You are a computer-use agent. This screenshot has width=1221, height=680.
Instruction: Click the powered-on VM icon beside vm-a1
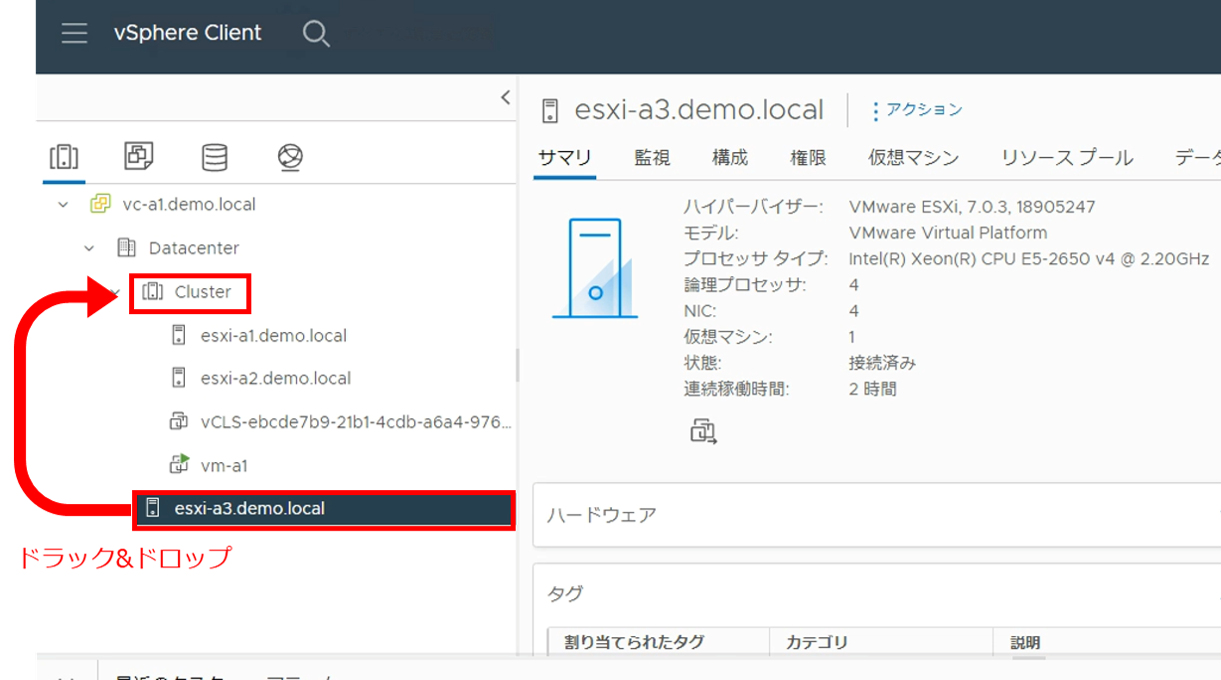[179, 465]
